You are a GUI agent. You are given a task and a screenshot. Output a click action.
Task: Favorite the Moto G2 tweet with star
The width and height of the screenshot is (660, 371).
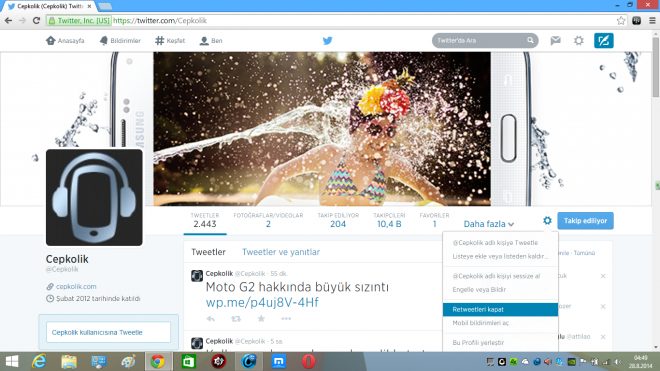[x=261, y=318]
